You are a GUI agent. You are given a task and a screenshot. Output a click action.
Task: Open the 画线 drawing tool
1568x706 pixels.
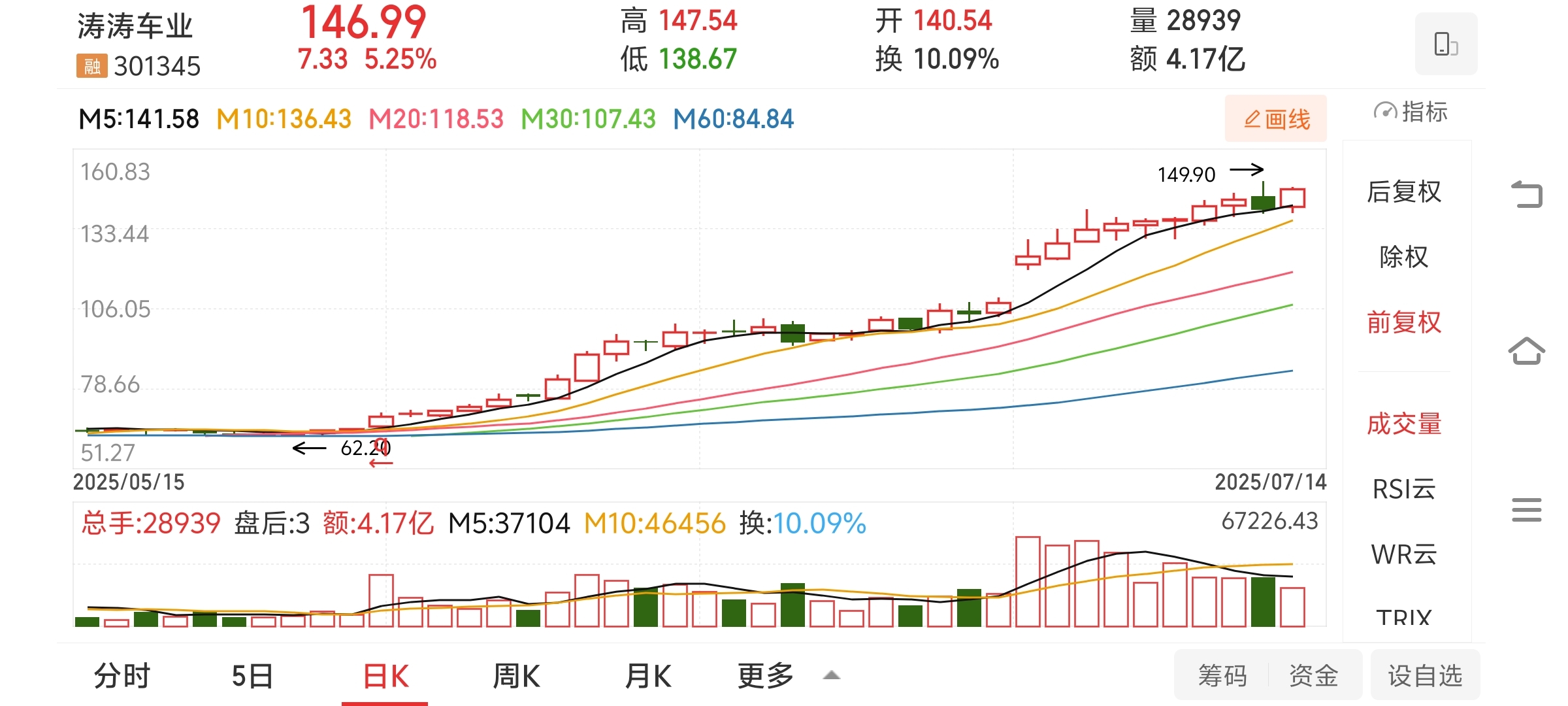(x=1276, y=118)
